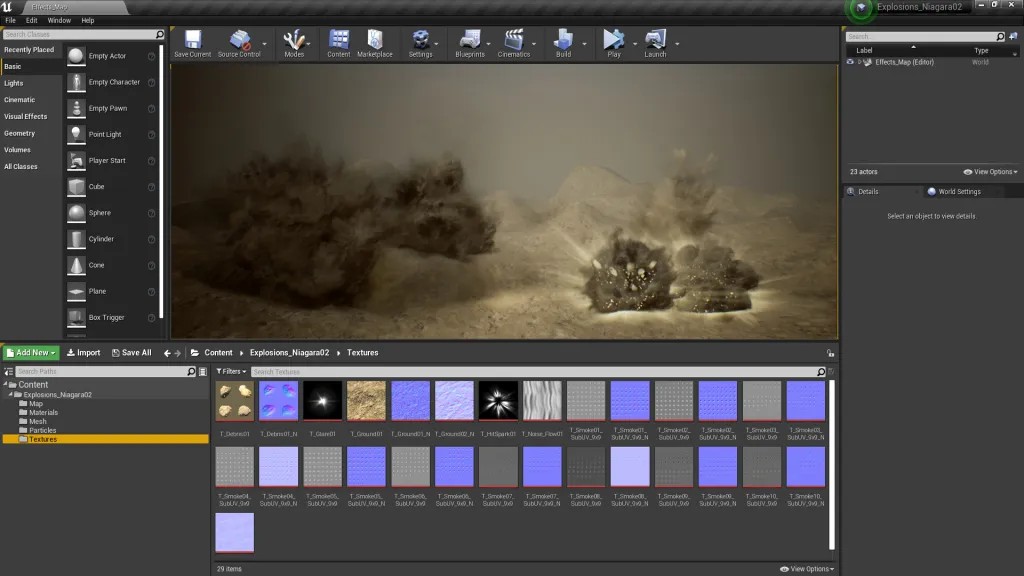Screen dimensions: 1024x576
Task: Click the Build toolbar icon
Action: click(563, 40)
